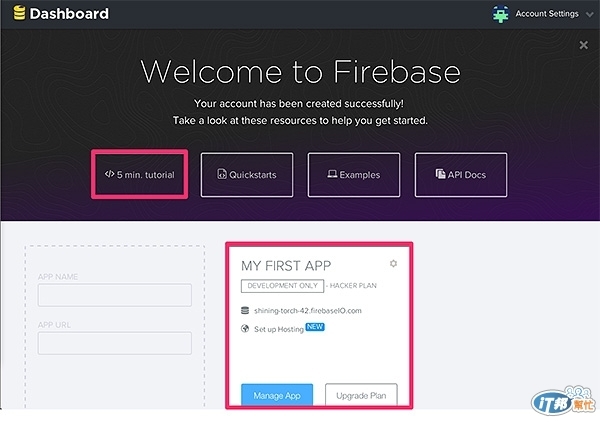Image resolution: width=600 pixels, height=422 pixels.
Task: Open the Account Settings menu label
Action: pos(547,14)
